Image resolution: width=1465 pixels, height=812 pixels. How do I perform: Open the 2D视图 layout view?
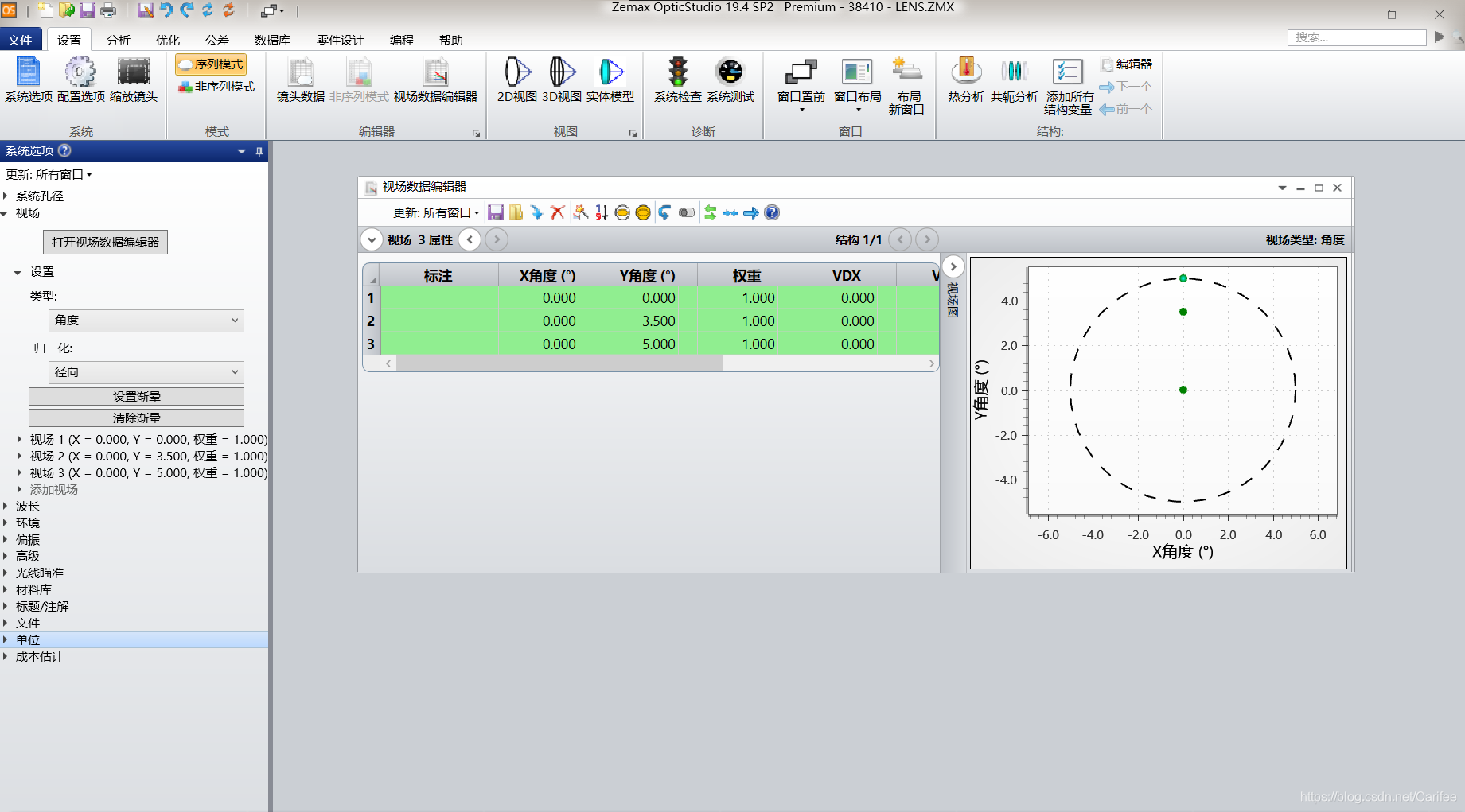coord(517,80)
